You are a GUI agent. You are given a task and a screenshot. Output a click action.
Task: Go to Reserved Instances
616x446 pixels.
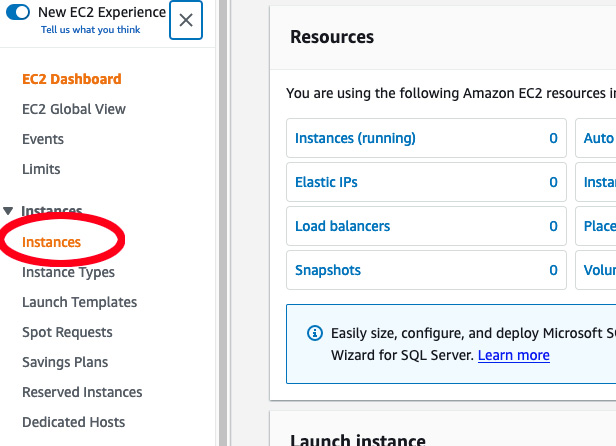click(82, 392)
